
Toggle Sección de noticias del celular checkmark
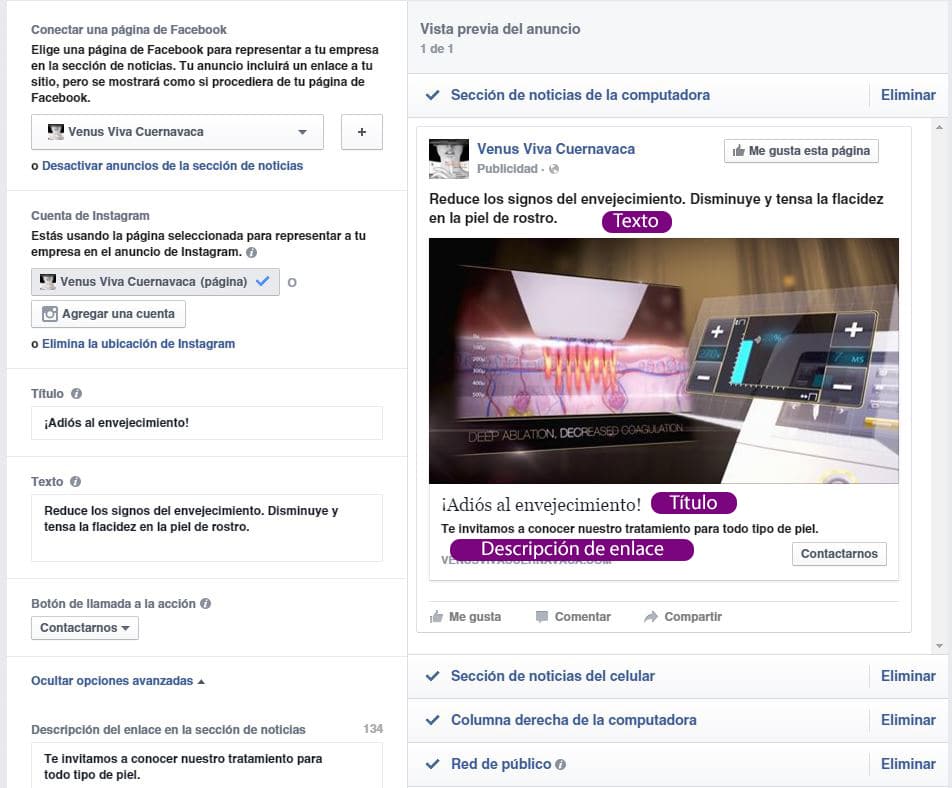[432, 676]
